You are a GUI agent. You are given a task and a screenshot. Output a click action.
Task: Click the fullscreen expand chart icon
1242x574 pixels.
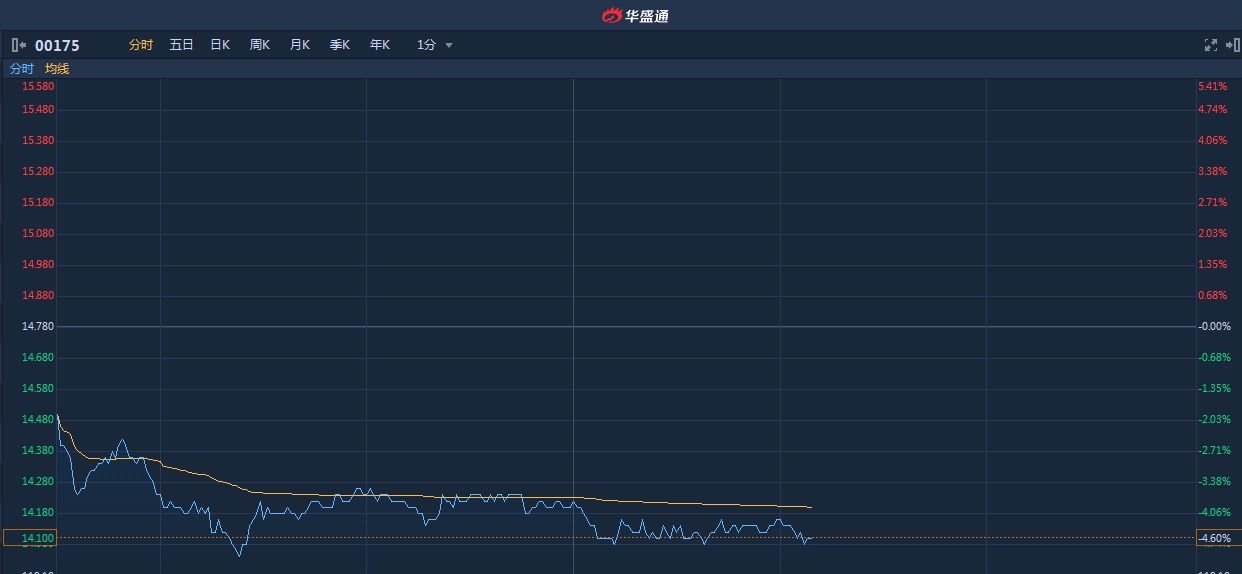pos(1210,45)
